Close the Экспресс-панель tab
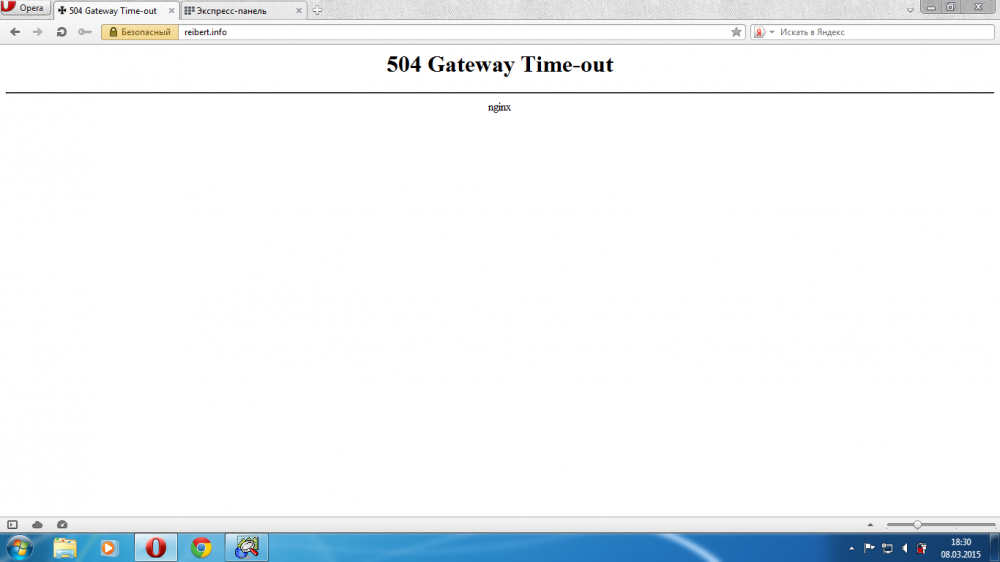This screenshot has height=562, width=1000. (298, 11)
